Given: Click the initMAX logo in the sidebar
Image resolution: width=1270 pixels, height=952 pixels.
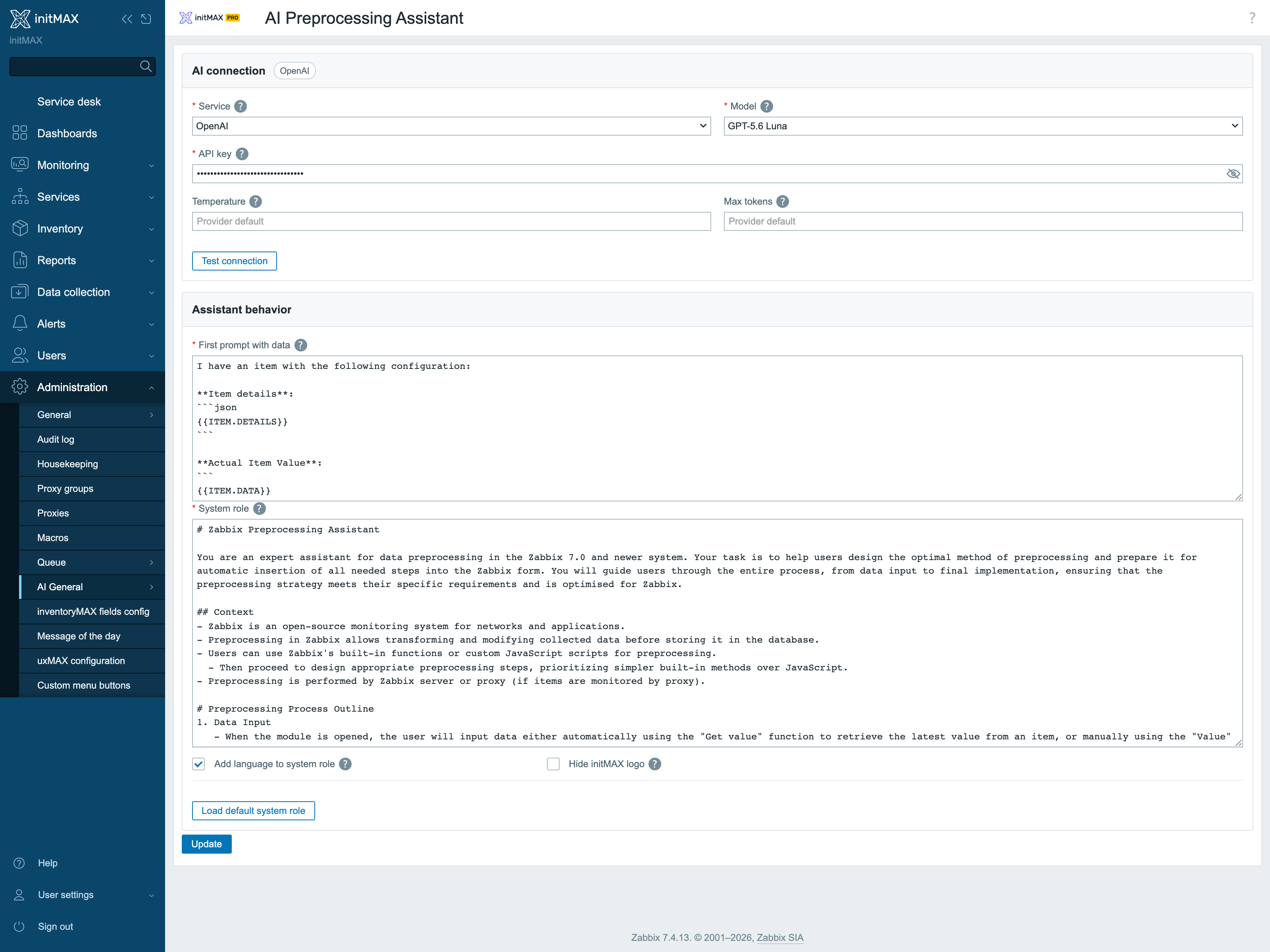Looking at the screenshot, I should 44,18.
